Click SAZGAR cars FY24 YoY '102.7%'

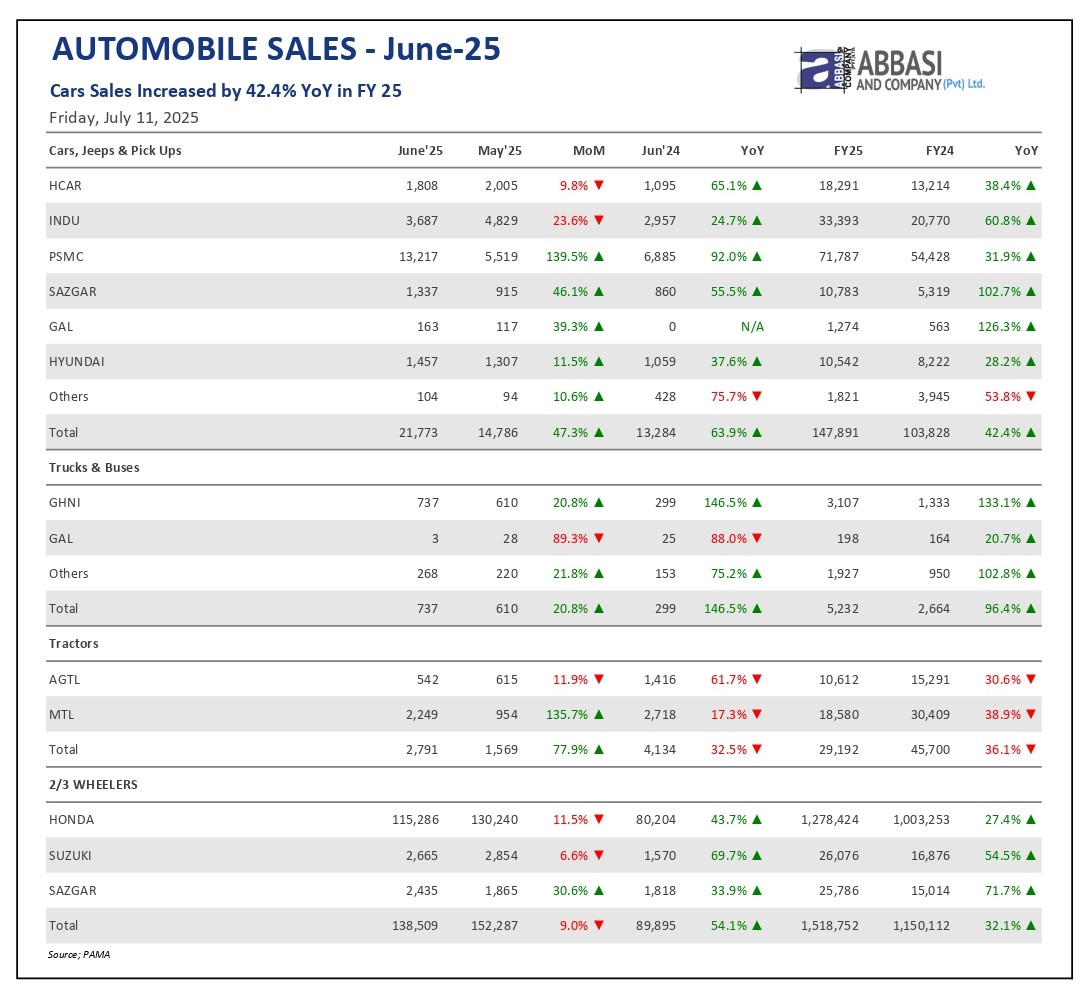pos(999,291)
